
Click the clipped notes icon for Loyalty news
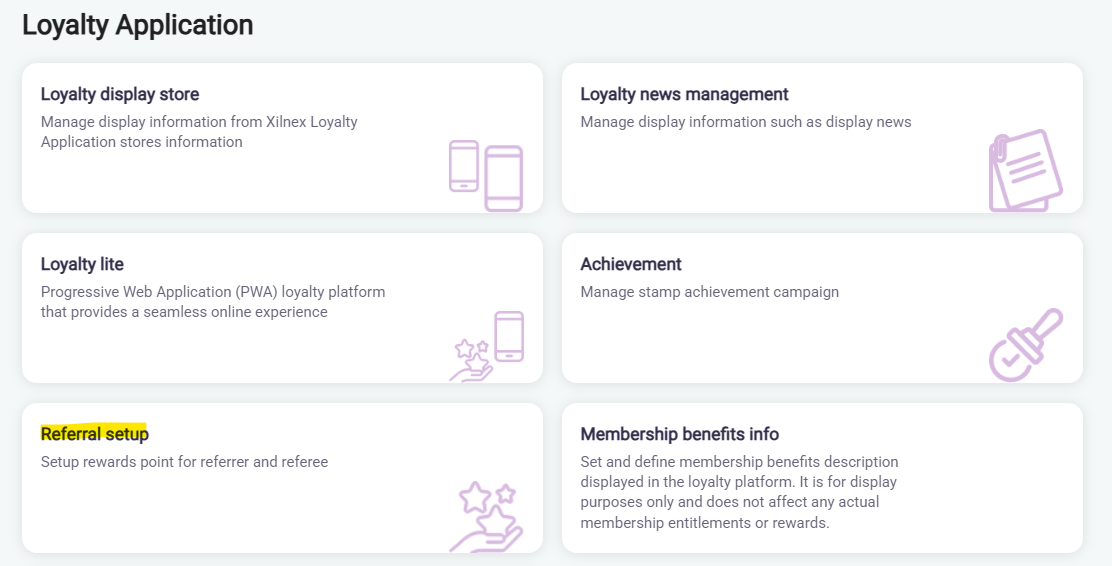tap(1025, 170)
